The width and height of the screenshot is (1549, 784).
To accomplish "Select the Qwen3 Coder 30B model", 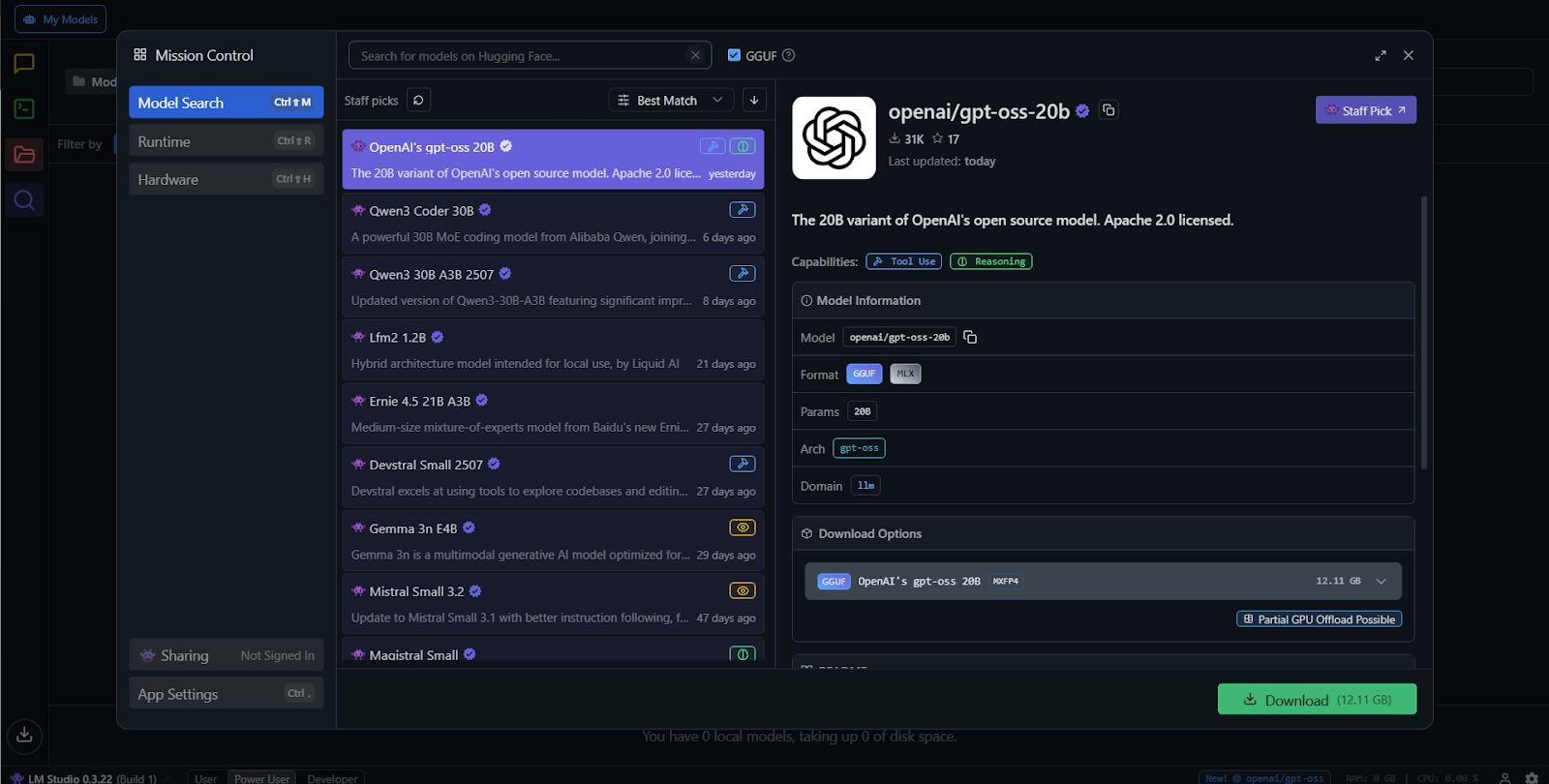I will (553, 224).
